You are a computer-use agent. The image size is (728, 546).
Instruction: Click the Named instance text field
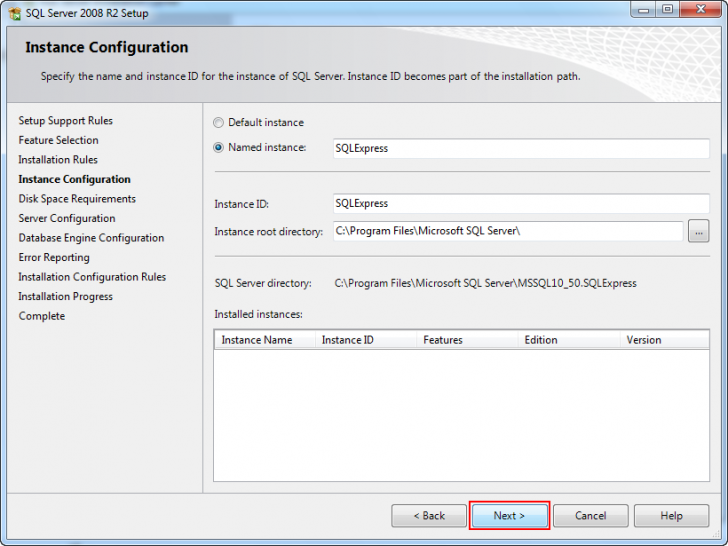click(521, 149)
